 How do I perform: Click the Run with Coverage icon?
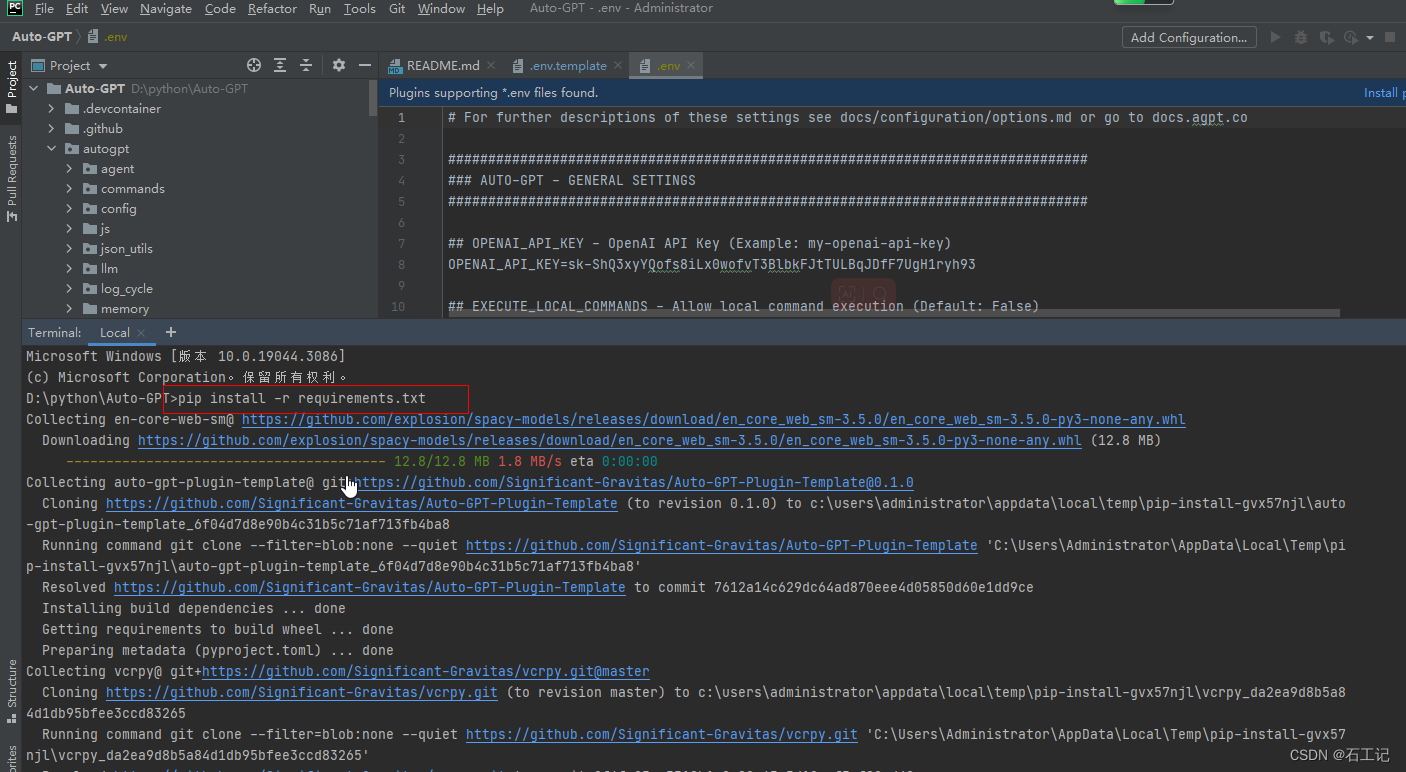[x=1326, y=37]
